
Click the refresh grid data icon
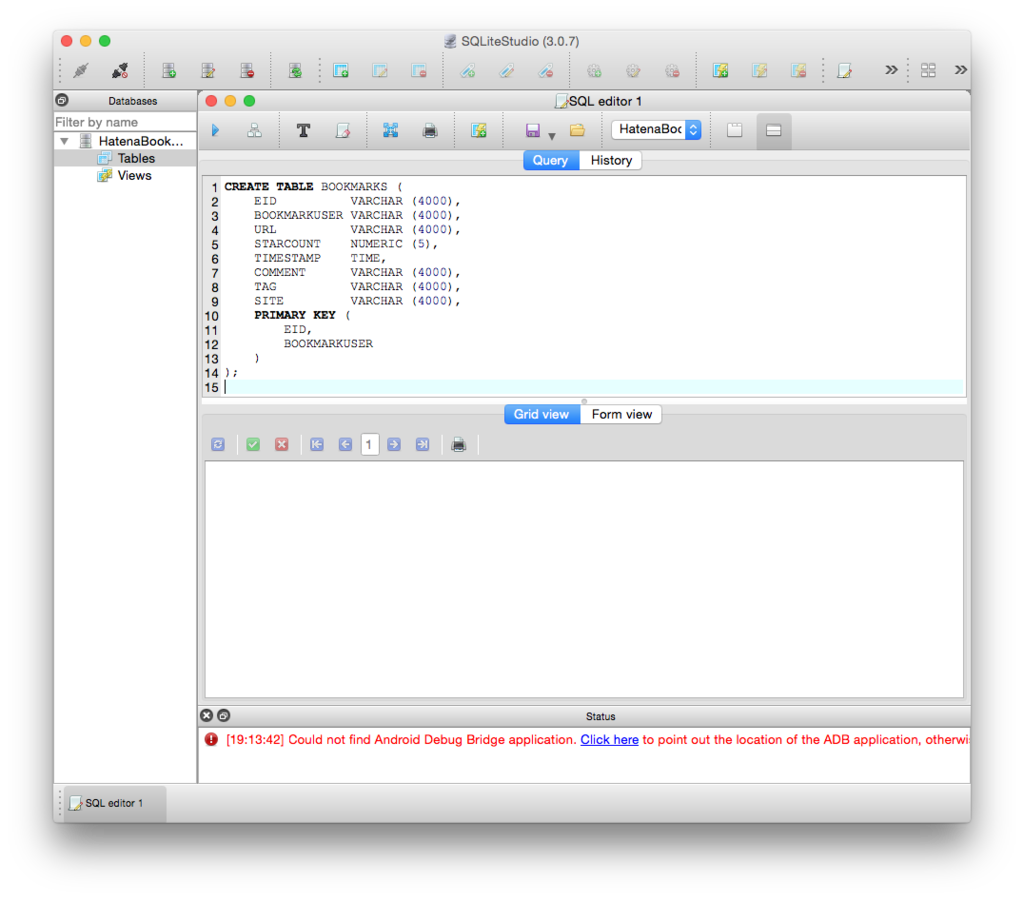point(218,445)
